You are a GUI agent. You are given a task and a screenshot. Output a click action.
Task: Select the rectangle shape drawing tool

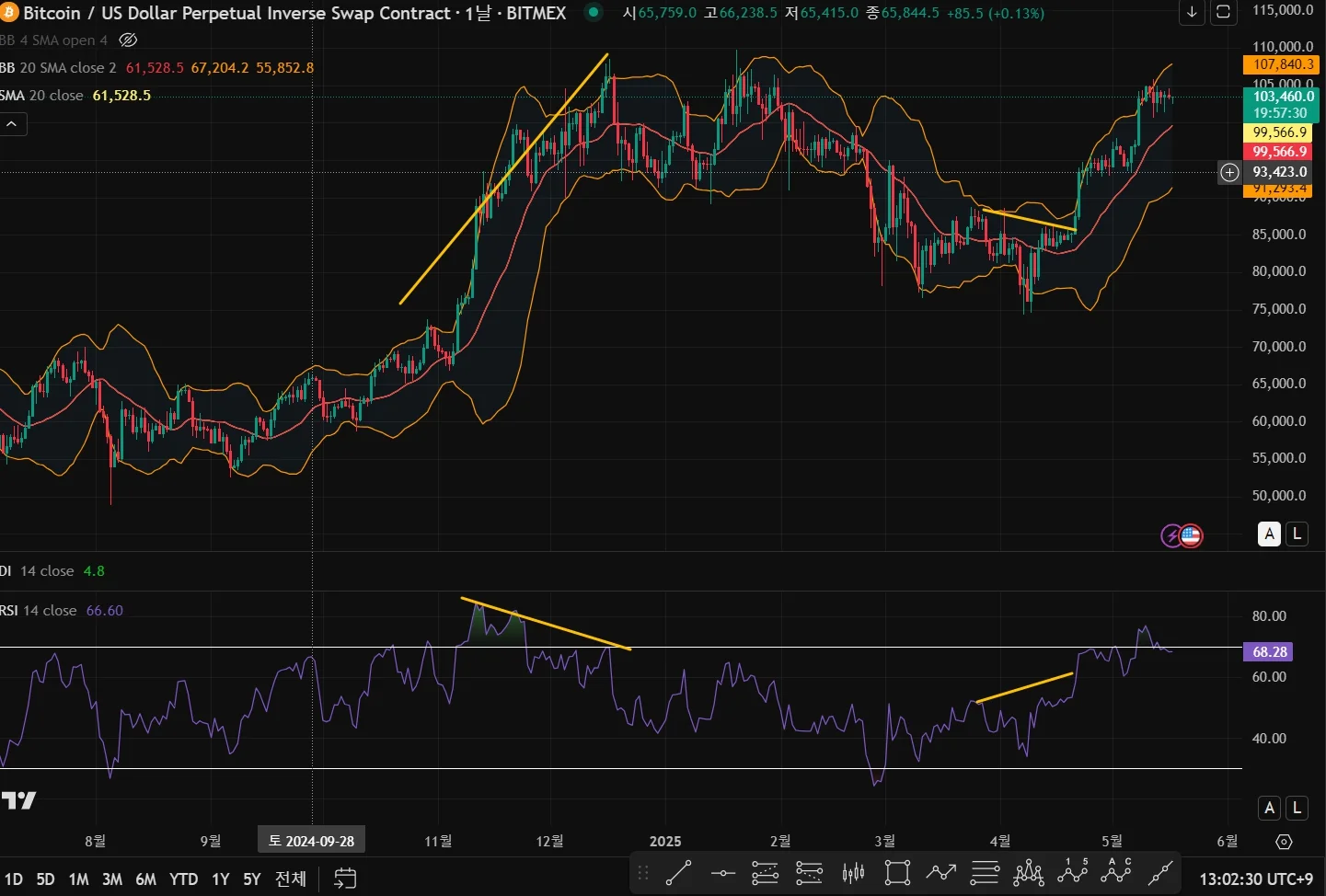pos(896,872)
